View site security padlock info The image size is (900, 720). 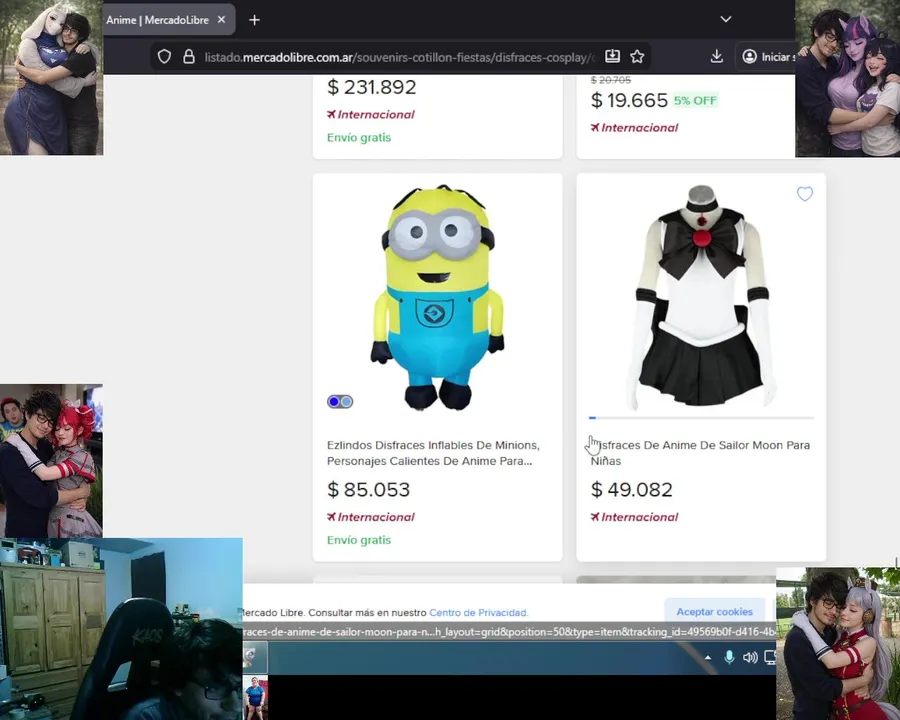188,56
